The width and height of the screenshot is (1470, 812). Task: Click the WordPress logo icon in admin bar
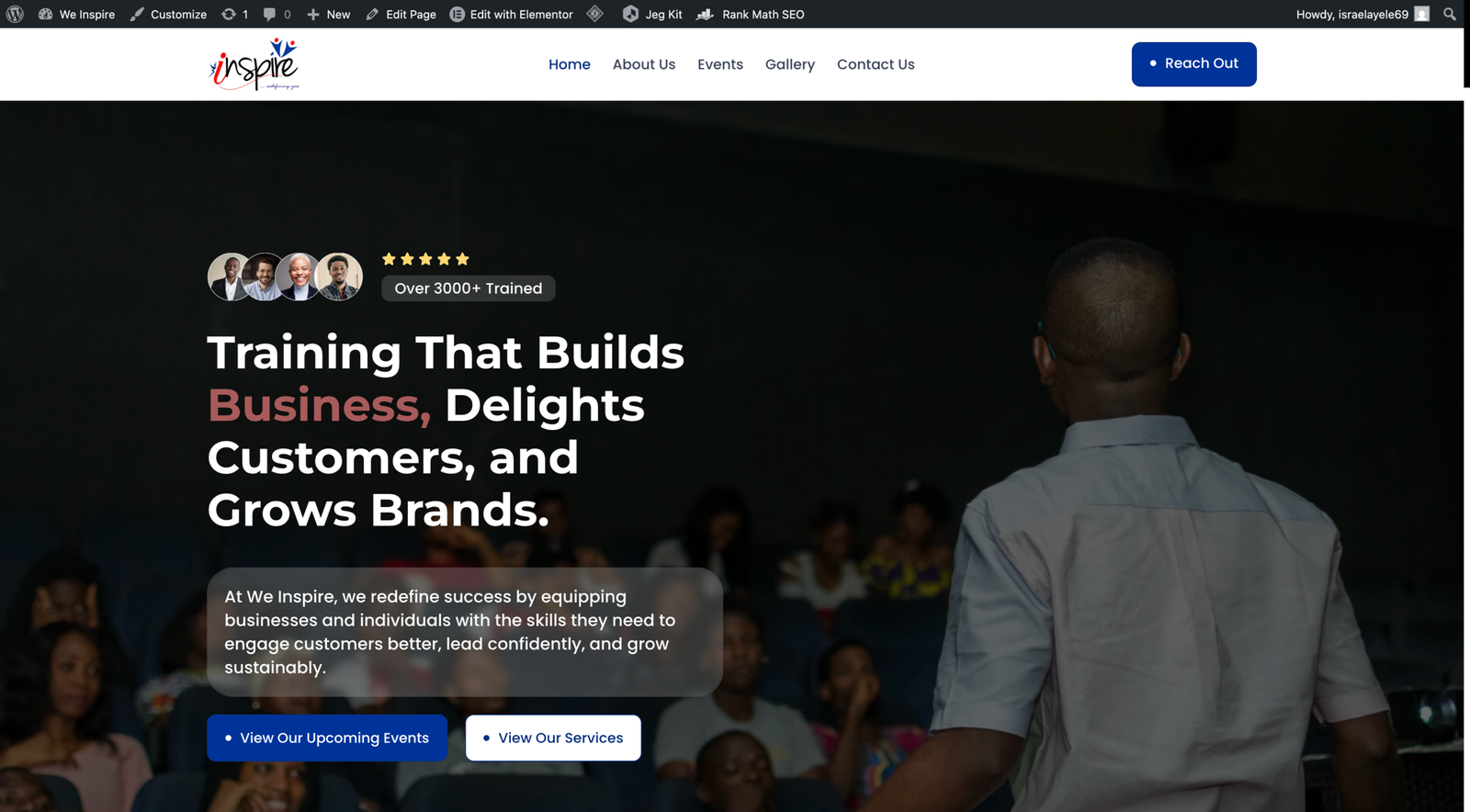[15, 14]
